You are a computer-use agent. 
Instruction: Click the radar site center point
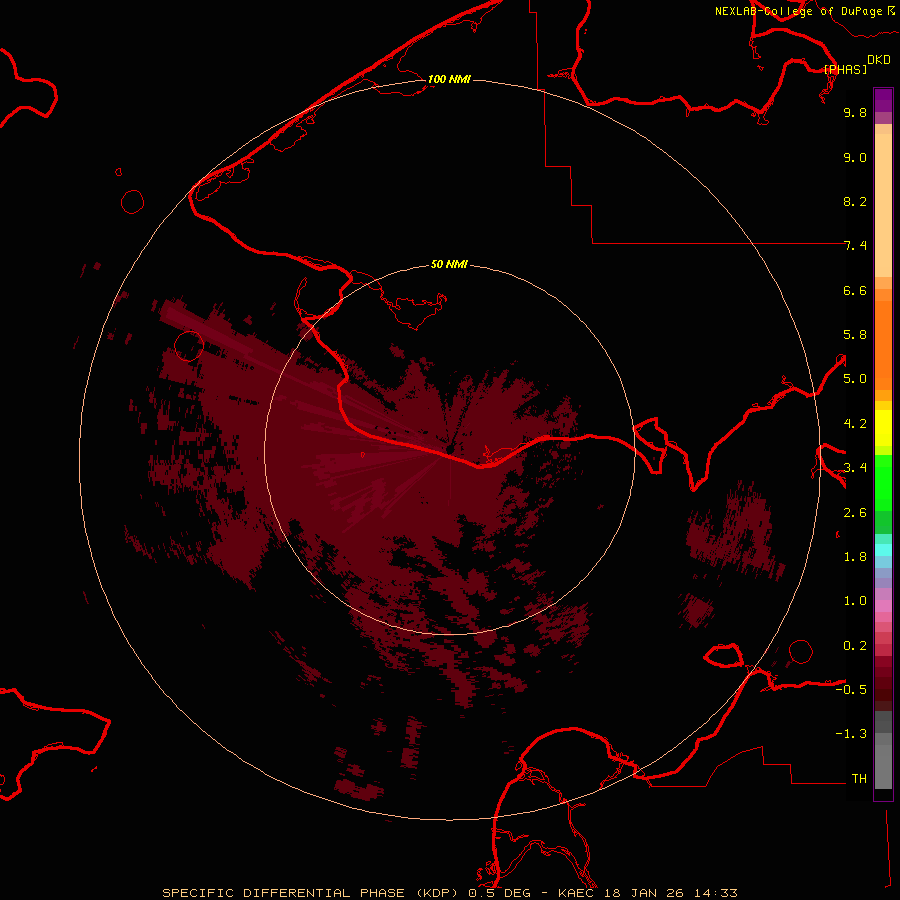click(x=449, y=448)
